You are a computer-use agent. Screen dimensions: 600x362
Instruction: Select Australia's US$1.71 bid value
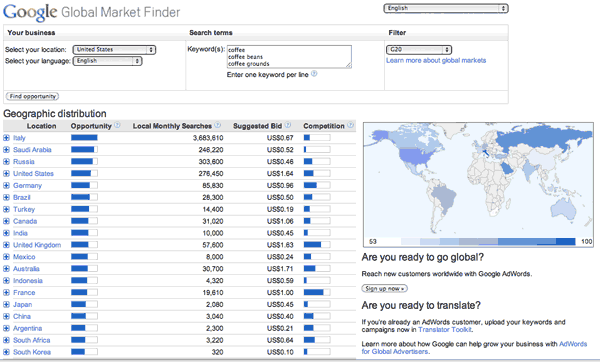280,268
